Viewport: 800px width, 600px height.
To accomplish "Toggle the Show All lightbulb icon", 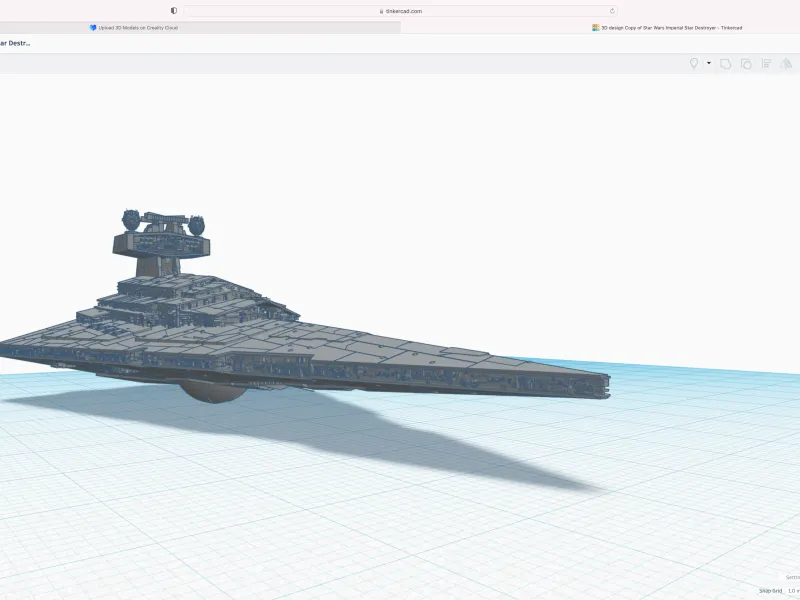I will (694, 64).
